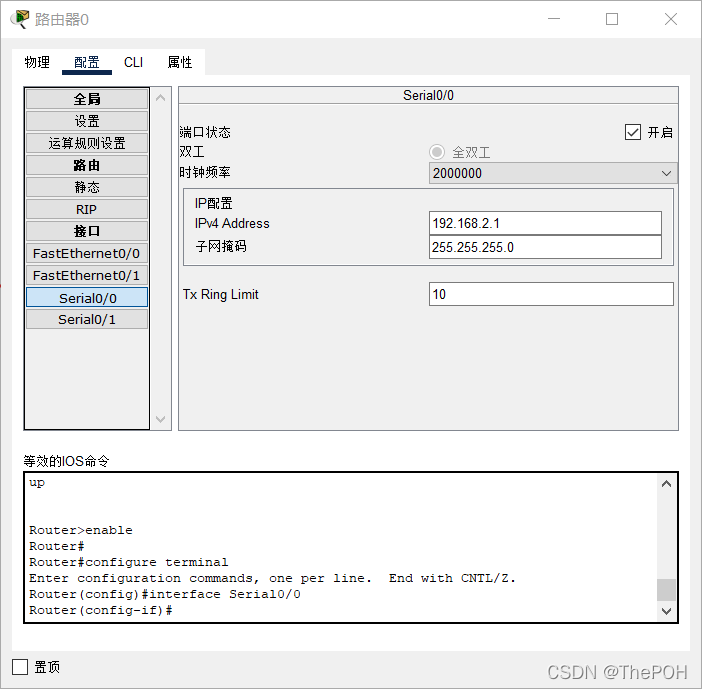Open the 静态 routing page
The height and width of the screenshot is (689, 702).
[87, 187]
